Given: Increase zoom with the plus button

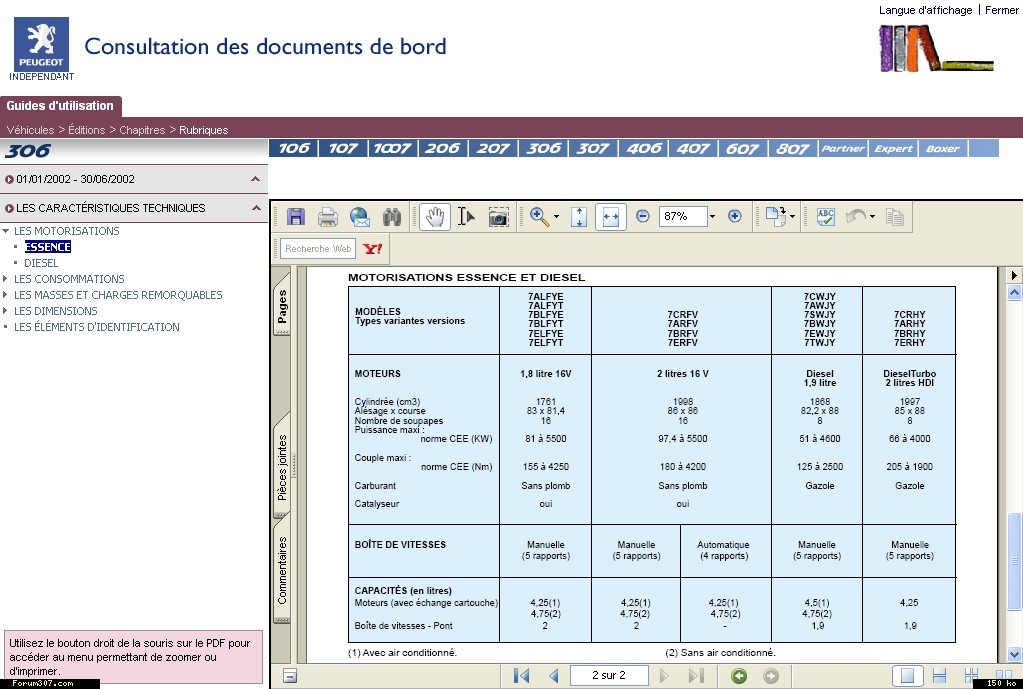Looking at the screenshot, I should 735,216.
